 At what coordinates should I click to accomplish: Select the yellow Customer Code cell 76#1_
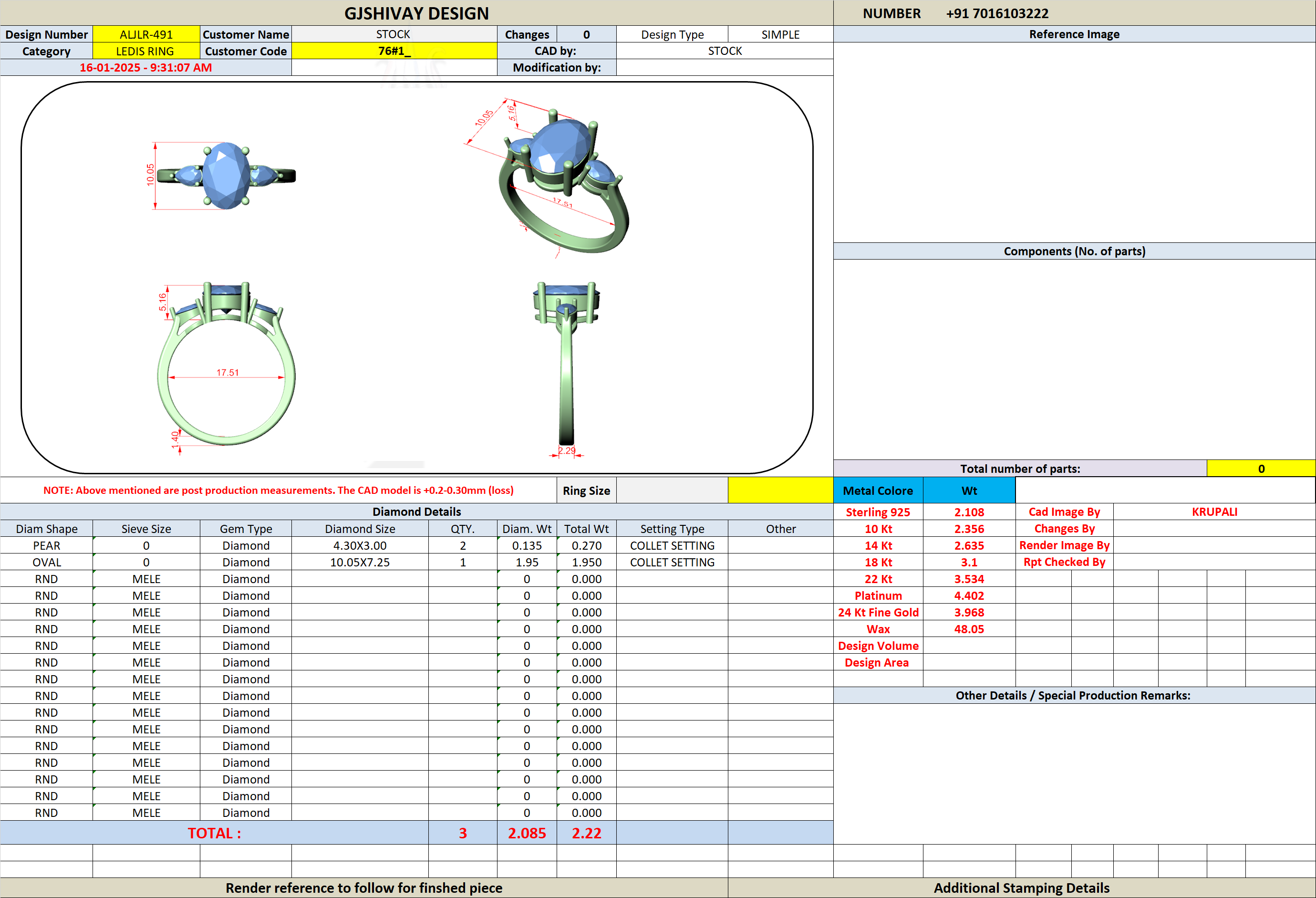[x=394, y=51]
